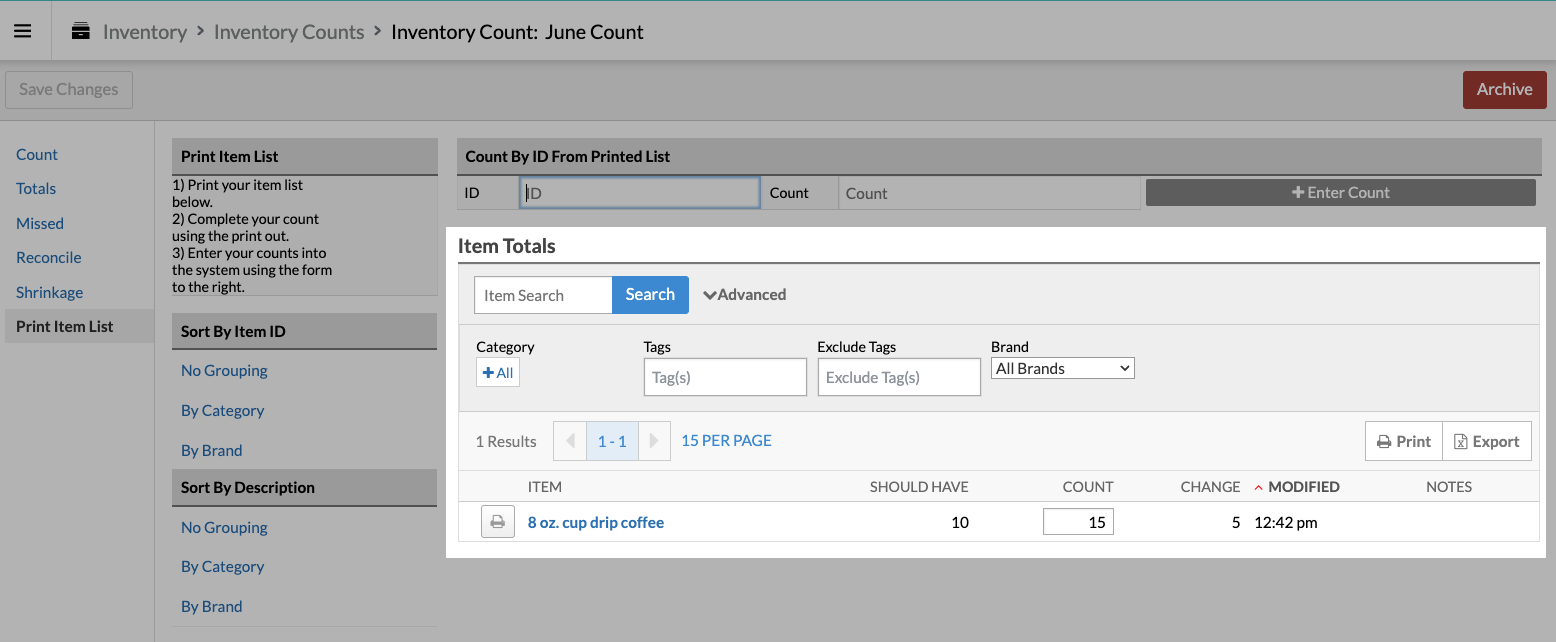Click the Should Have value 10
1556x642 pixels.
point(960,522)
